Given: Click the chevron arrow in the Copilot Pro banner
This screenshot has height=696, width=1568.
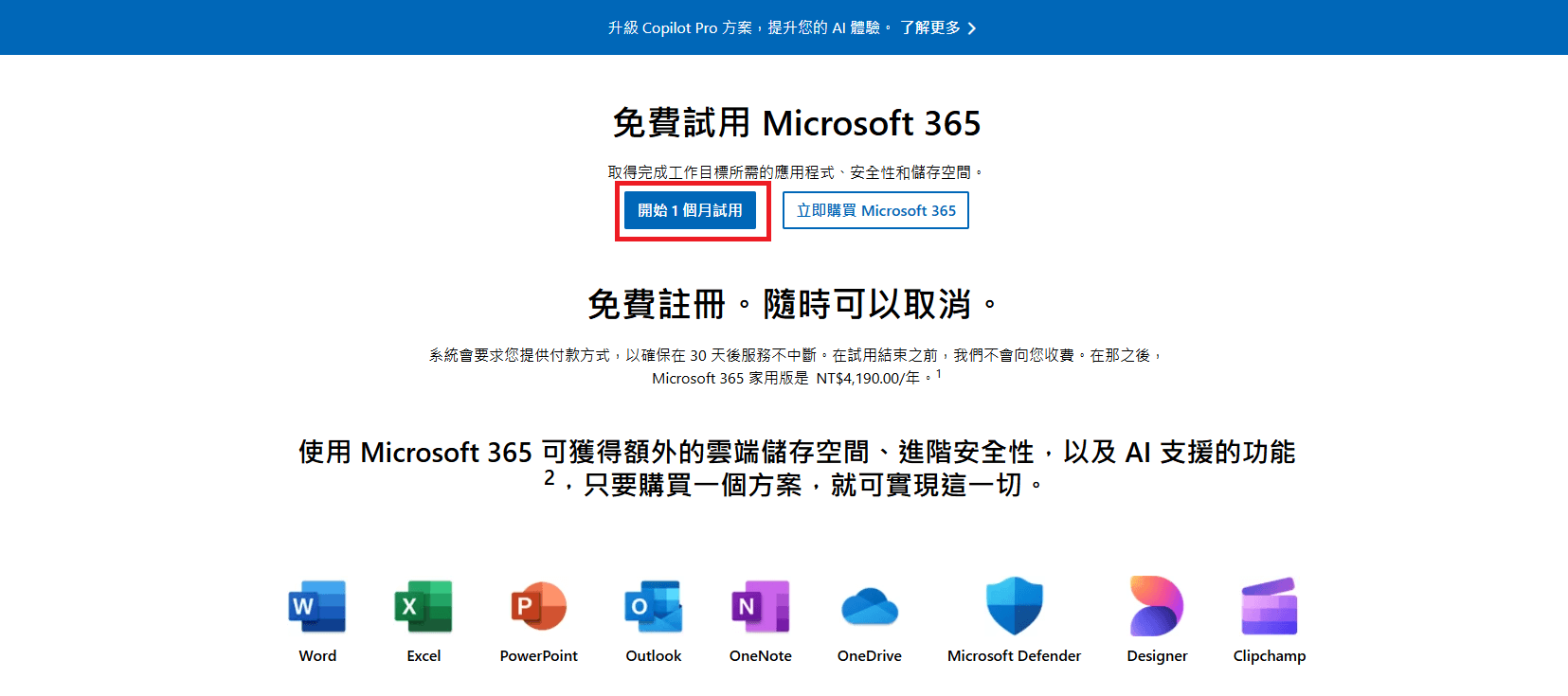Looking at the screenshot, I should coord(972,28).
